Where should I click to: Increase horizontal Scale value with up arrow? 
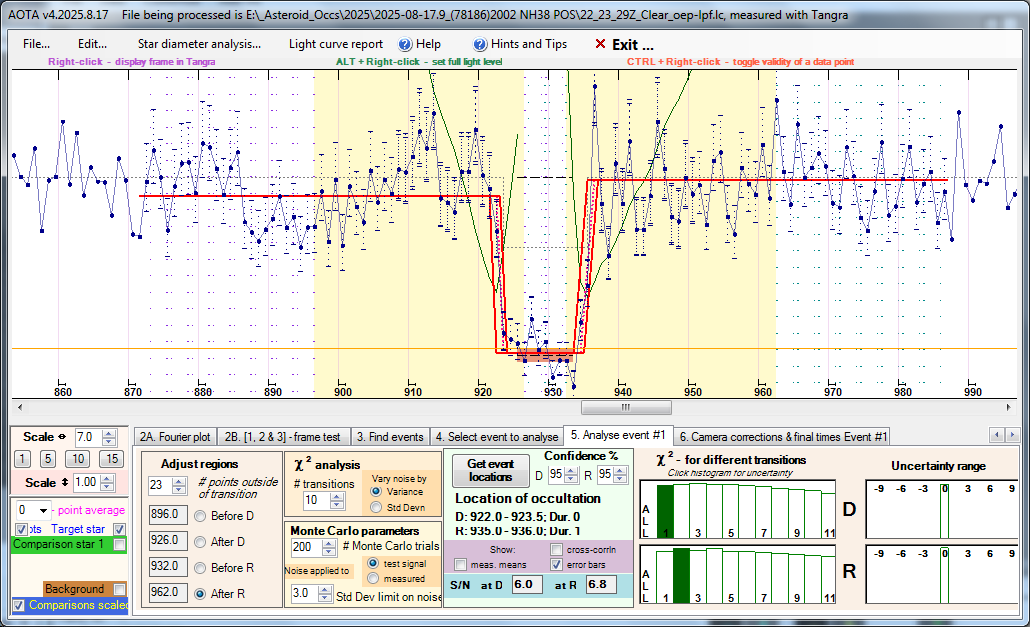click(110, 433)
